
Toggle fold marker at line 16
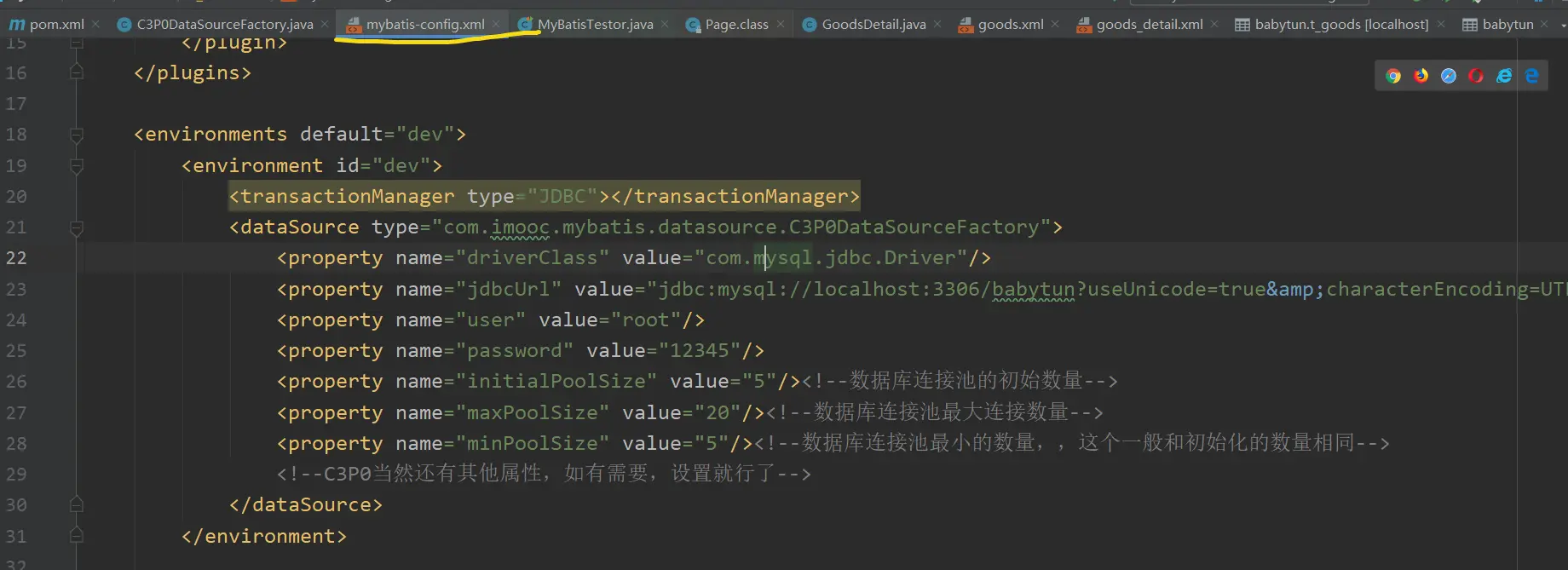[76, 73]
